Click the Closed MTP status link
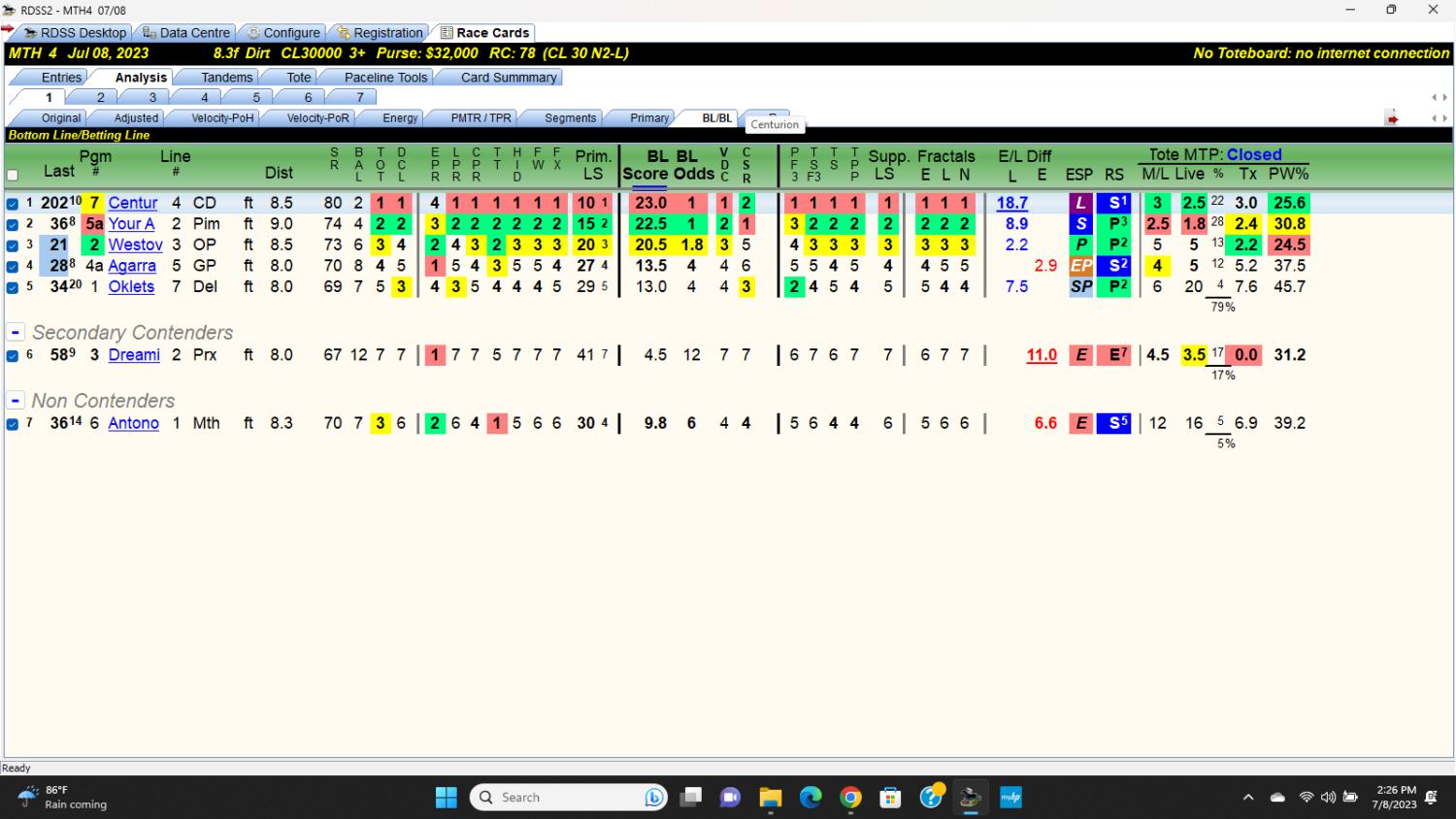The height and width of the screenshot is (819, 1456). coord(1254,154)
